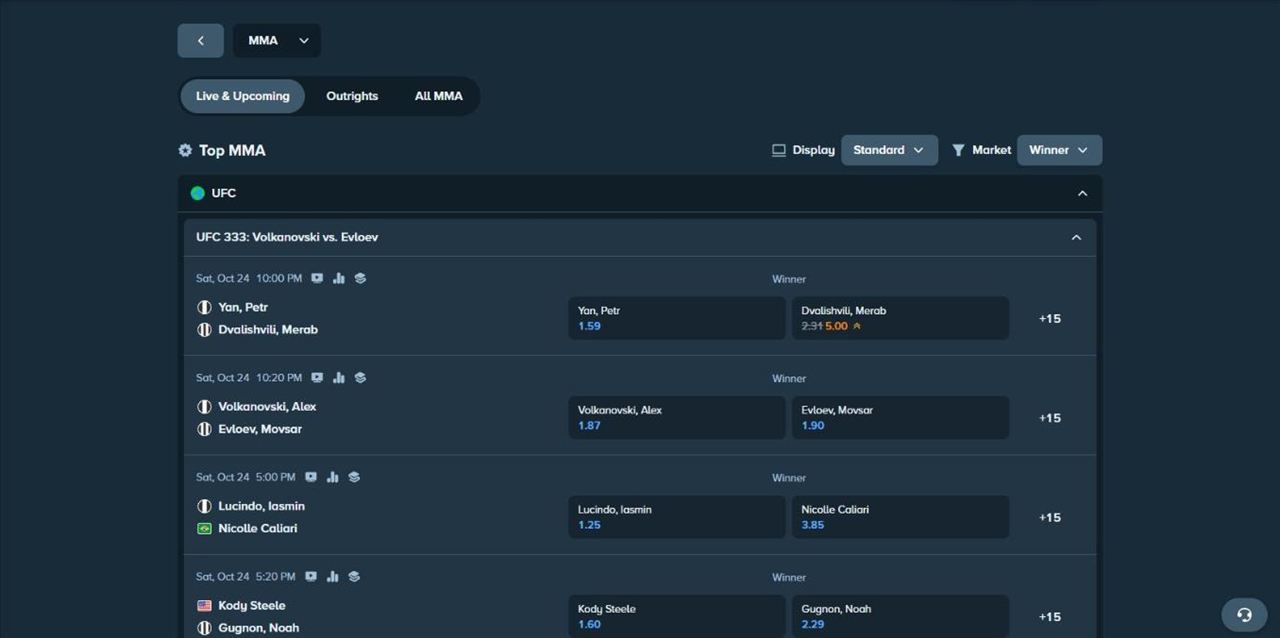1280x638 pixels.
Task: Open the Display Standard dropdown
Action: (889, 150)
